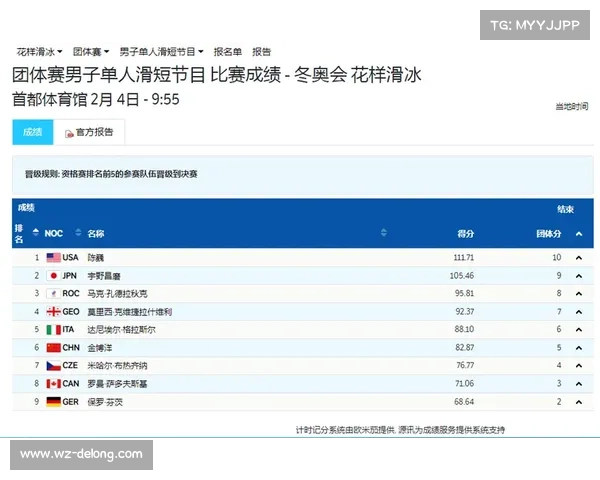The image size is (600, 480).
Task: Expand details for CAN row
Action: point(579,384)
